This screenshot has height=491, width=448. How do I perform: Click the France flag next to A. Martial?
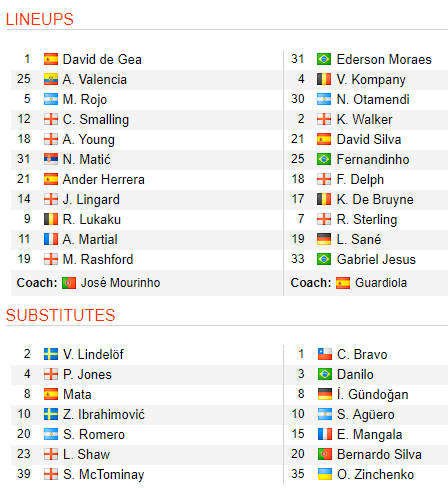click(51, 239)
